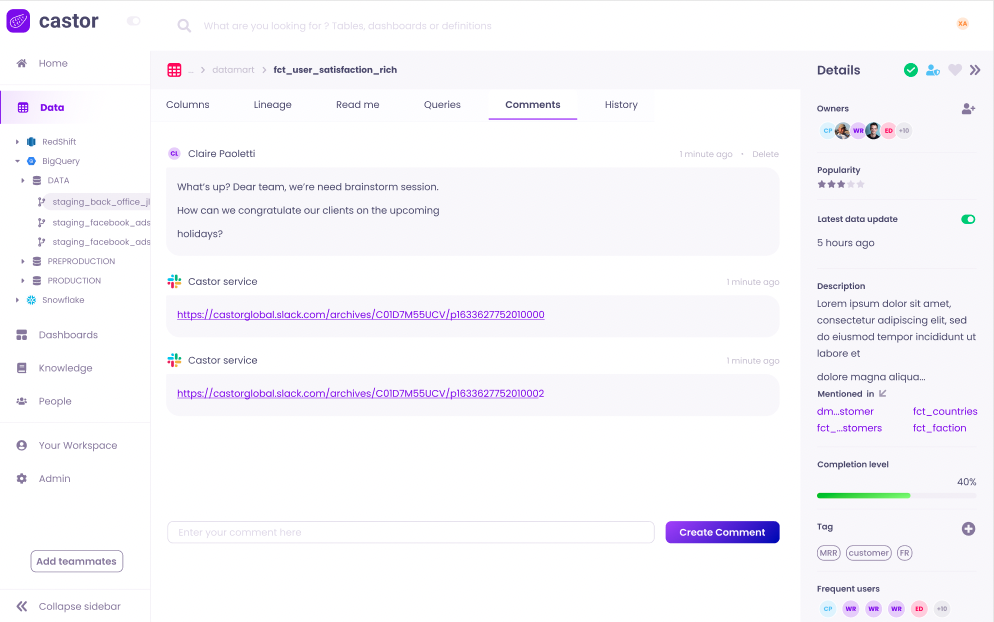Click the Create Comment button

coord(722,532)
